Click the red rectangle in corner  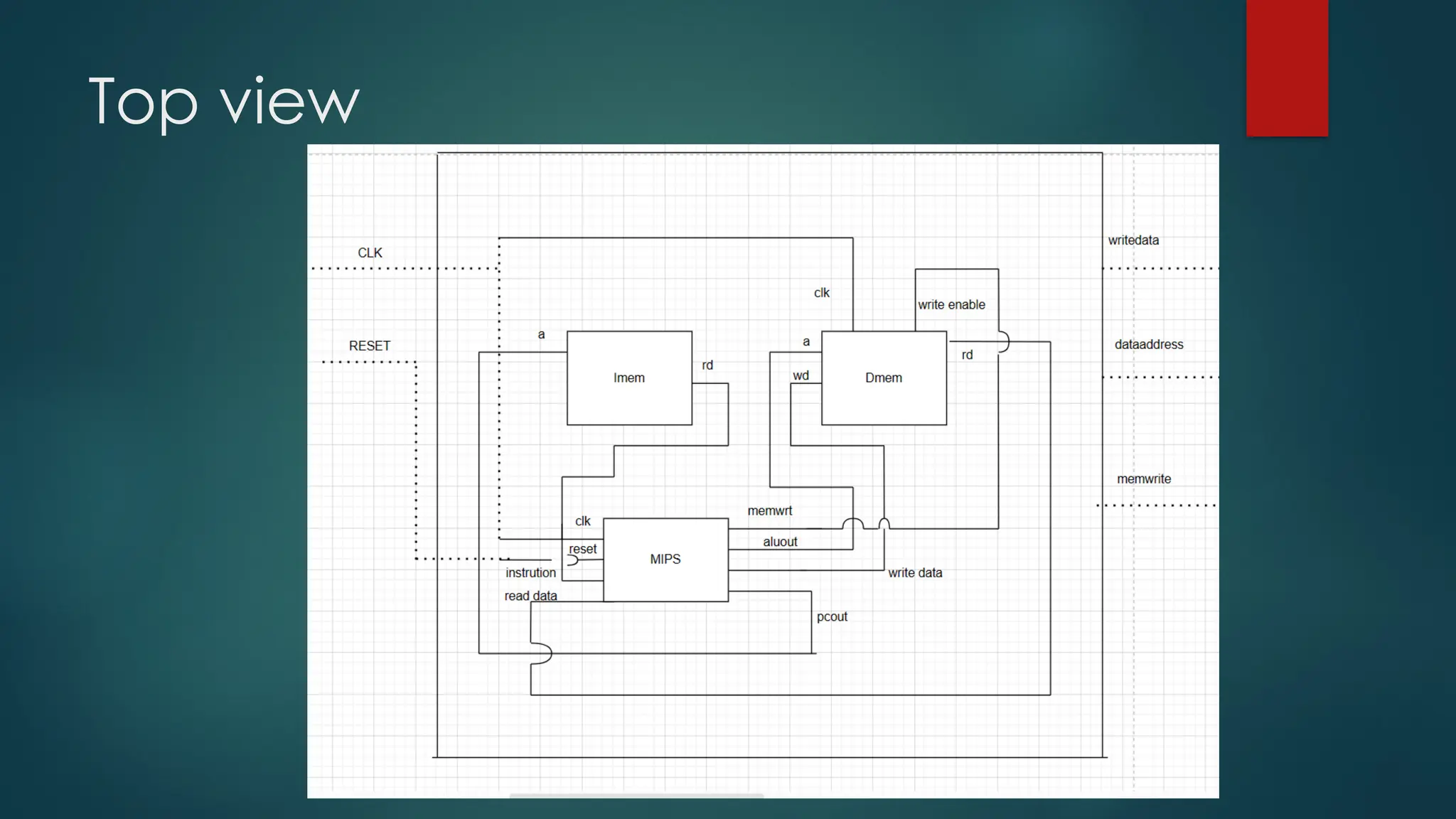tap(1287, 68)
